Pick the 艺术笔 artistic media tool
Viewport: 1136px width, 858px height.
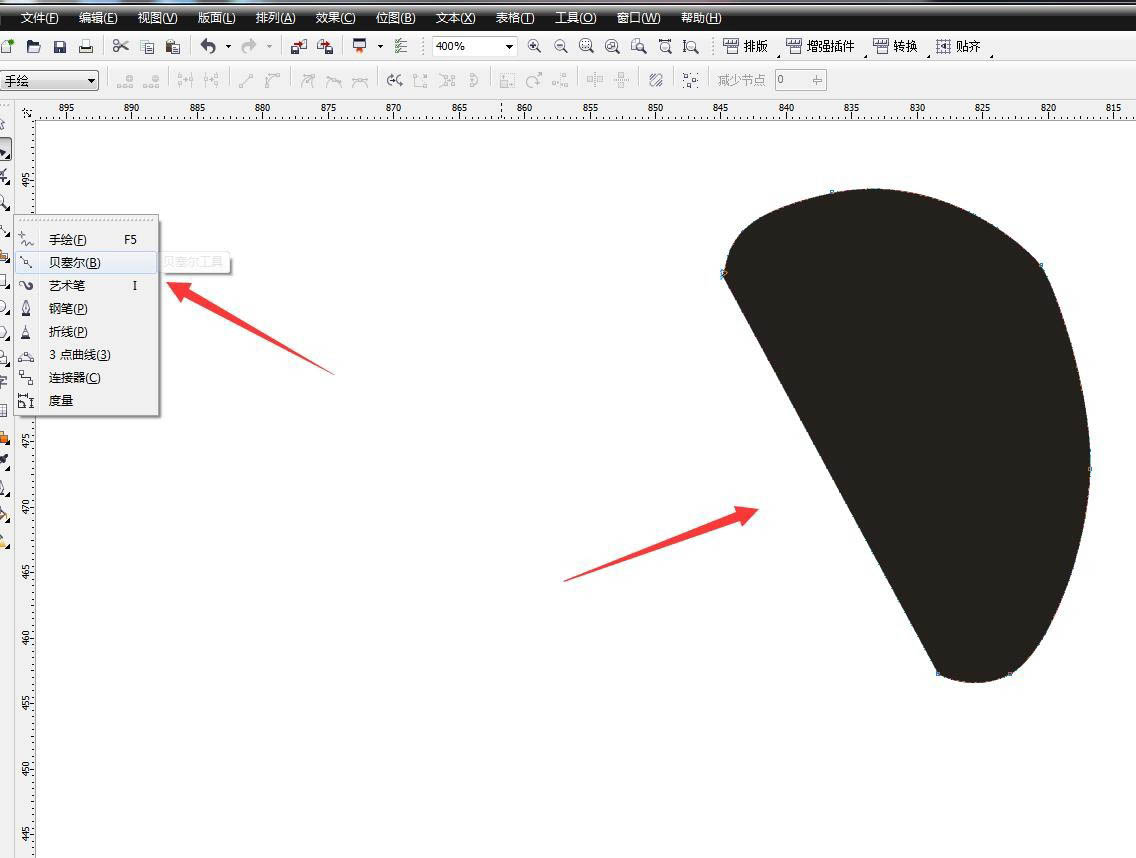pos(66,286)
